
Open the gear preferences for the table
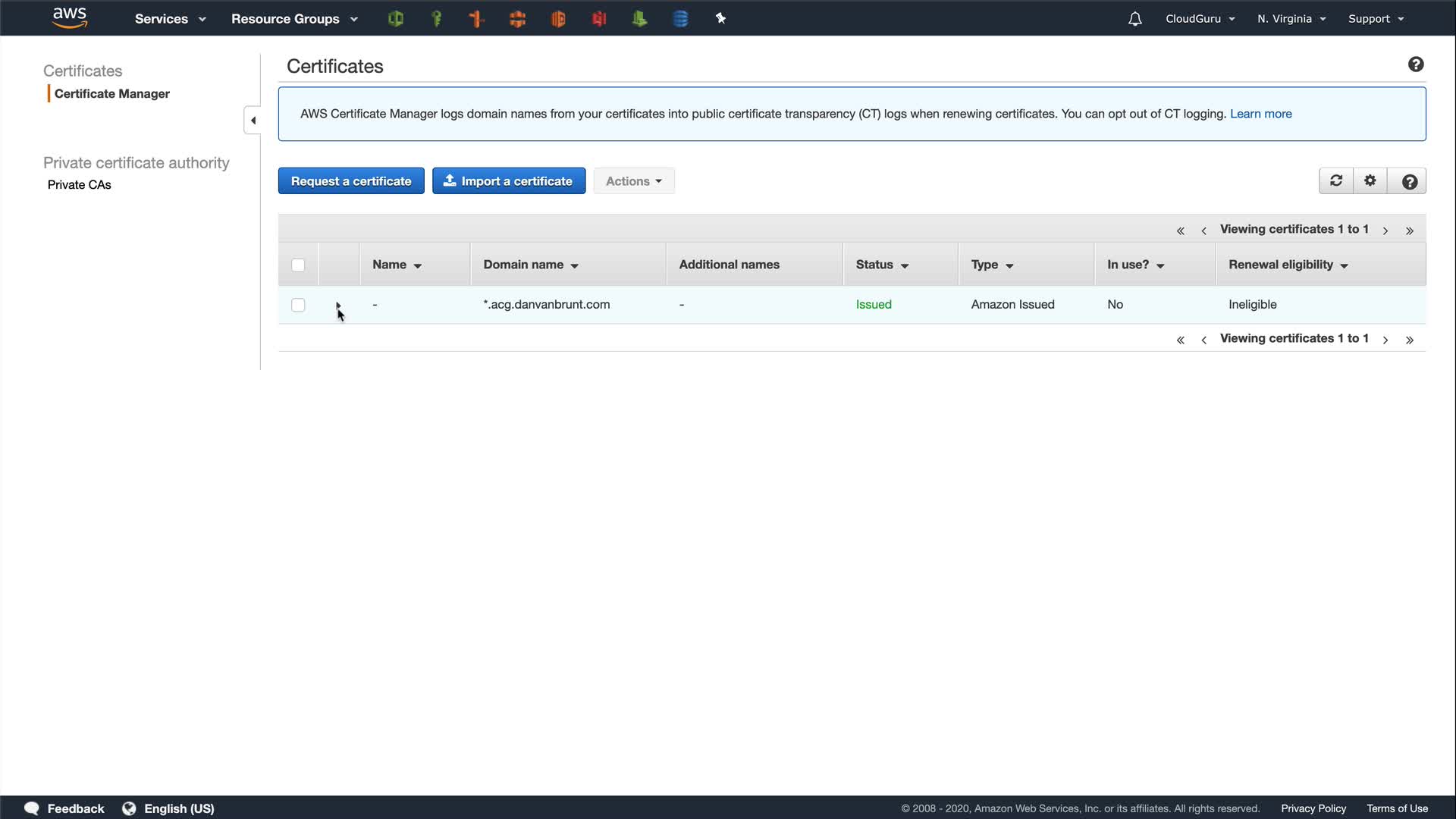point(1370,181)
